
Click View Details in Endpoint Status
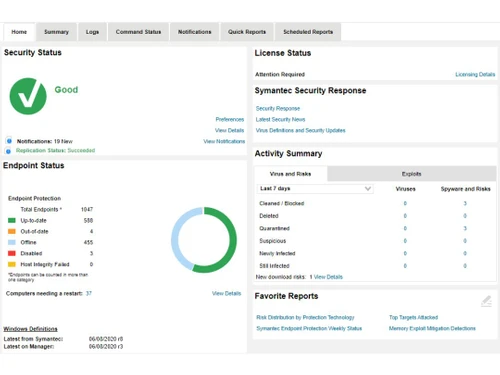click(x=226, y=293)
